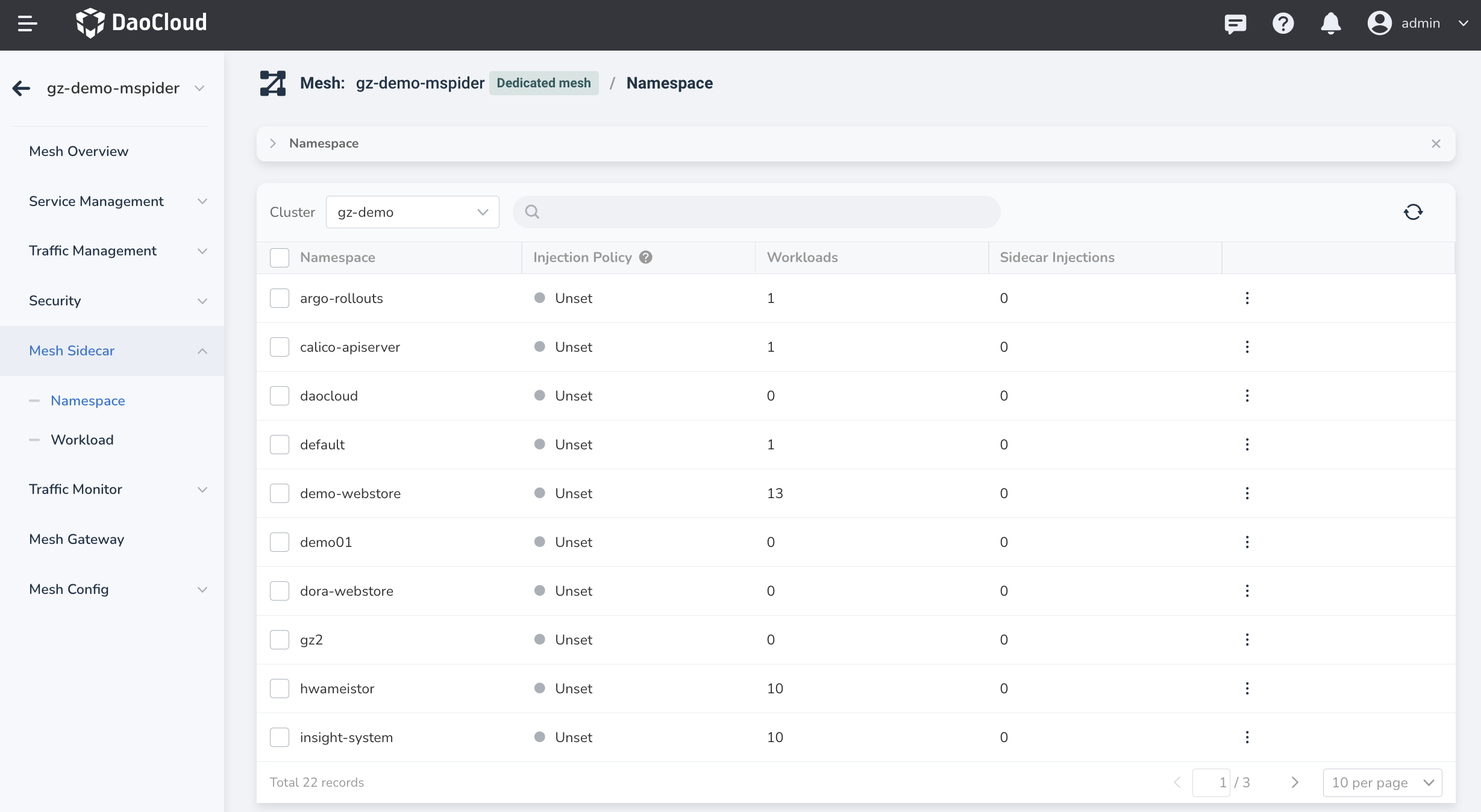
Task: Select the argo-rollouts namespace checkbox
Action: (280, 298)
